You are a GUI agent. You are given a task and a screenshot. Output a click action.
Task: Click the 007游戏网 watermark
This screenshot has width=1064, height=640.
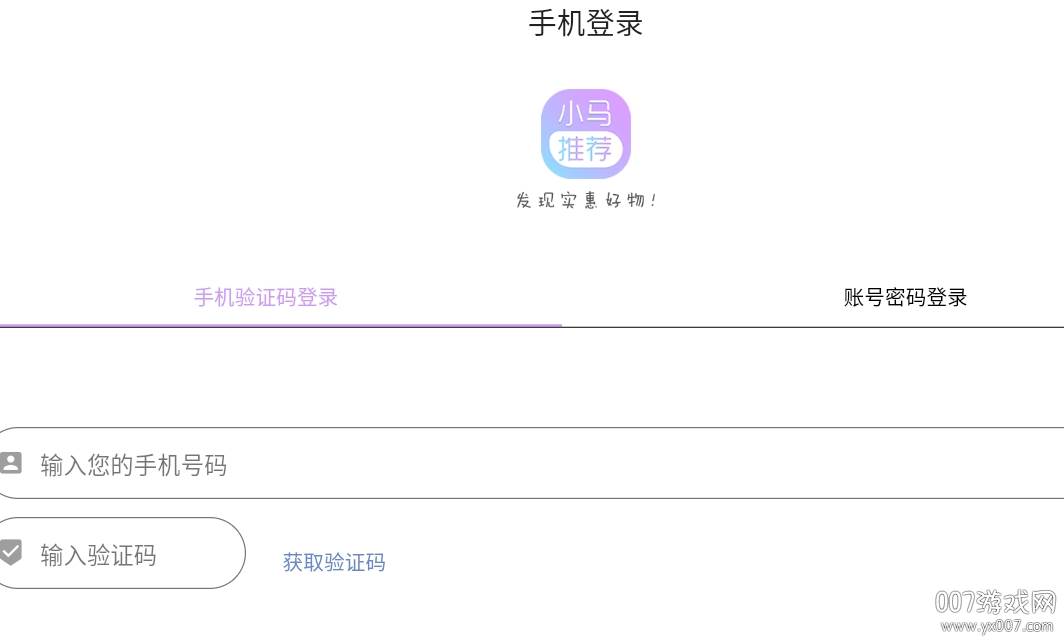click(995, 602)
